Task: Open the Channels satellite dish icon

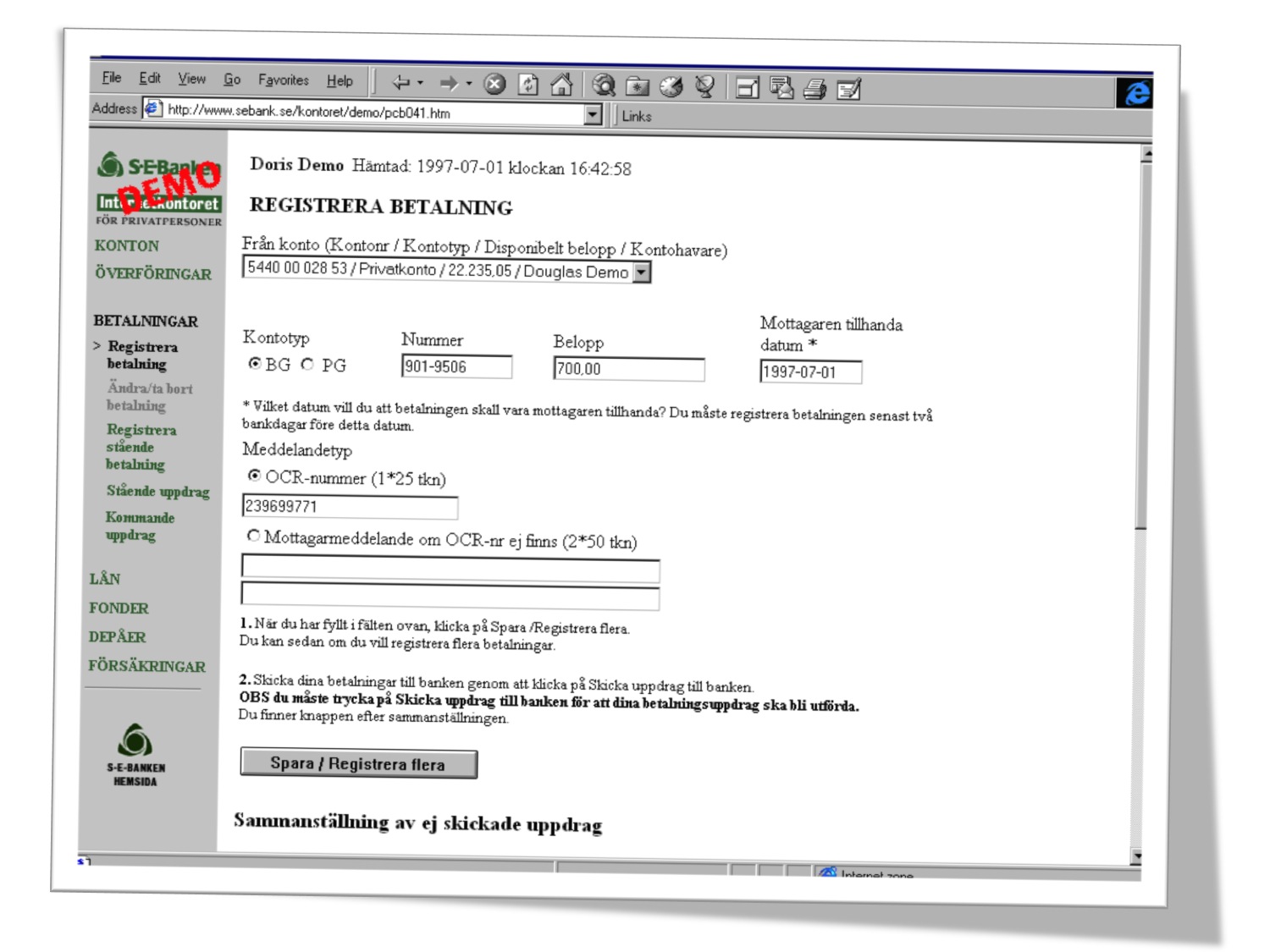Action: 704,86
